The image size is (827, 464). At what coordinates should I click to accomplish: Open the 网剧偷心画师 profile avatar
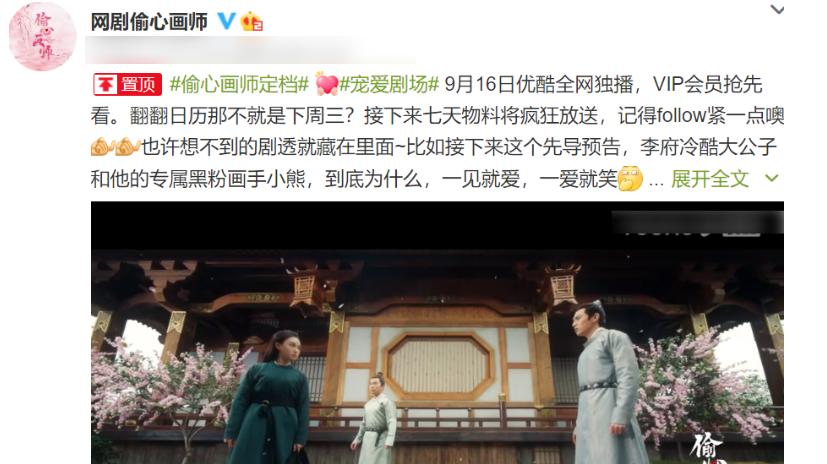tap(42, 37)
